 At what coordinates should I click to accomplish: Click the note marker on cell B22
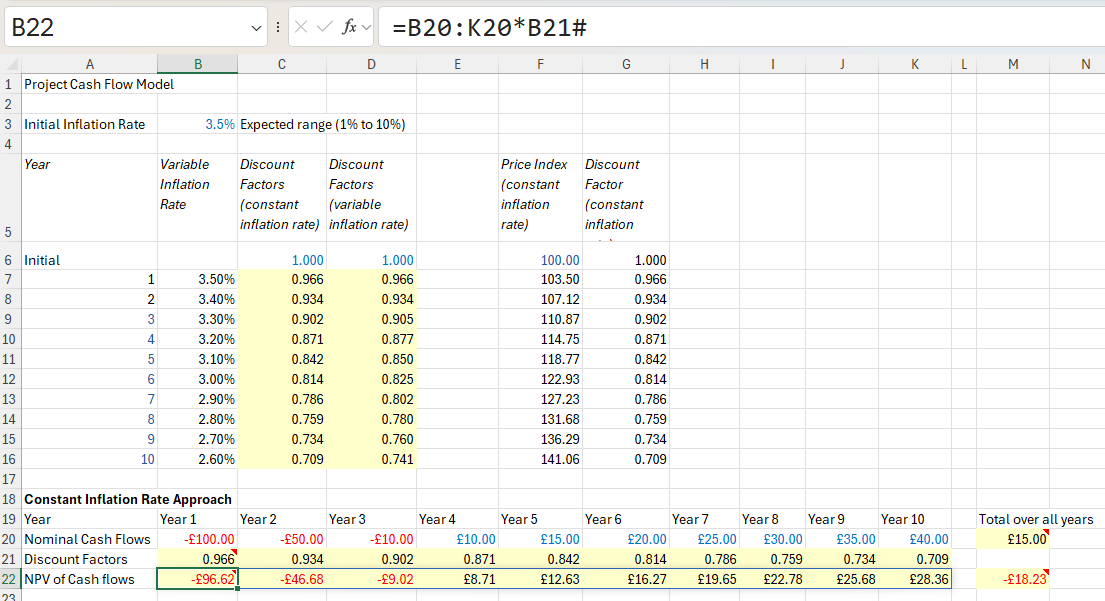click(232, 573)
